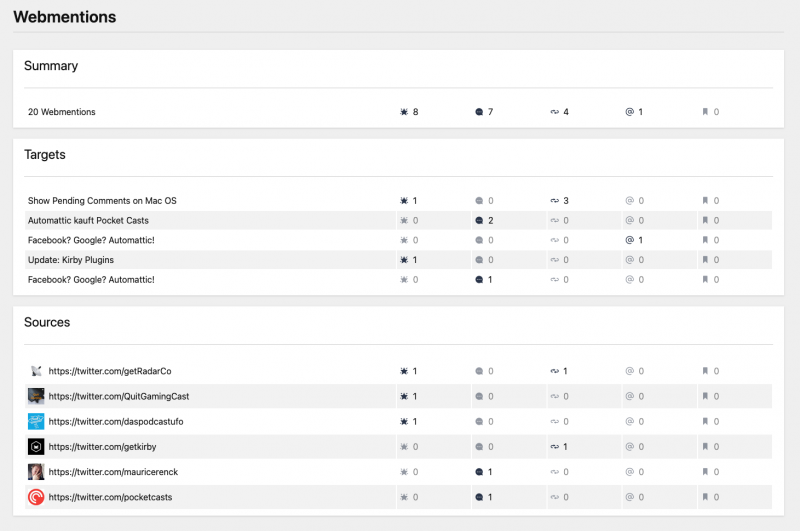
Task: Click like icon in the daspodcastufo row
Action: click(404, 421)
